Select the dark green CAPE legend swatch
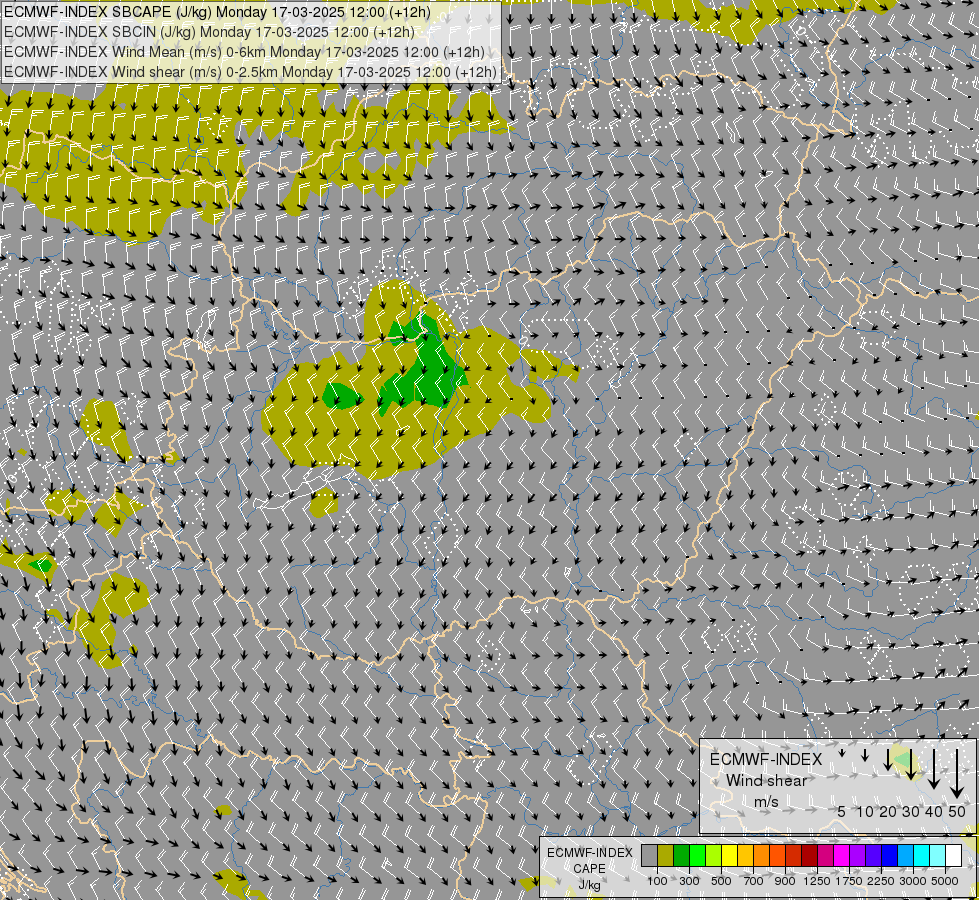979x900 pixels. [682, 856]
